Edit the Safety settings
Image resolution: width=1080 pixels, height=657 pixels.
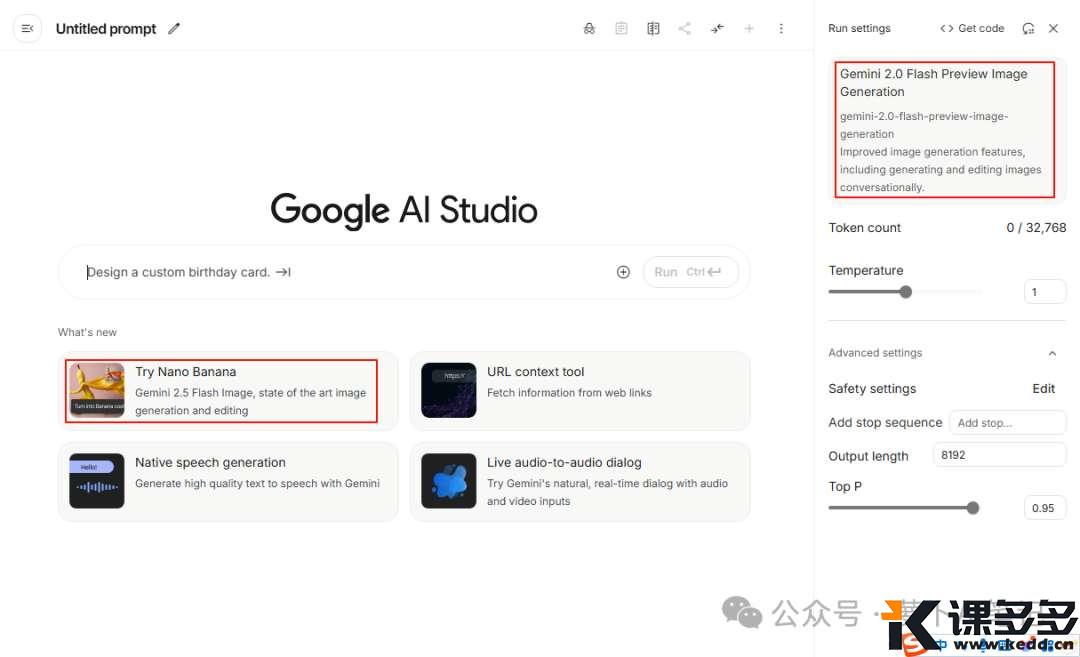[x=1043, y=389]
